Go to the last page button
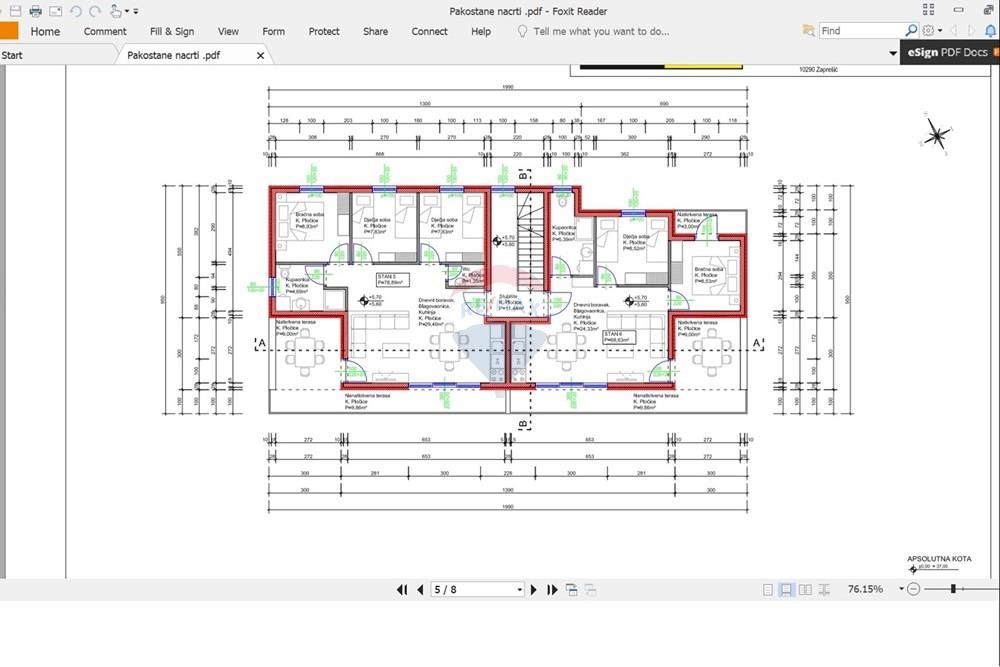 pos(552,590)
